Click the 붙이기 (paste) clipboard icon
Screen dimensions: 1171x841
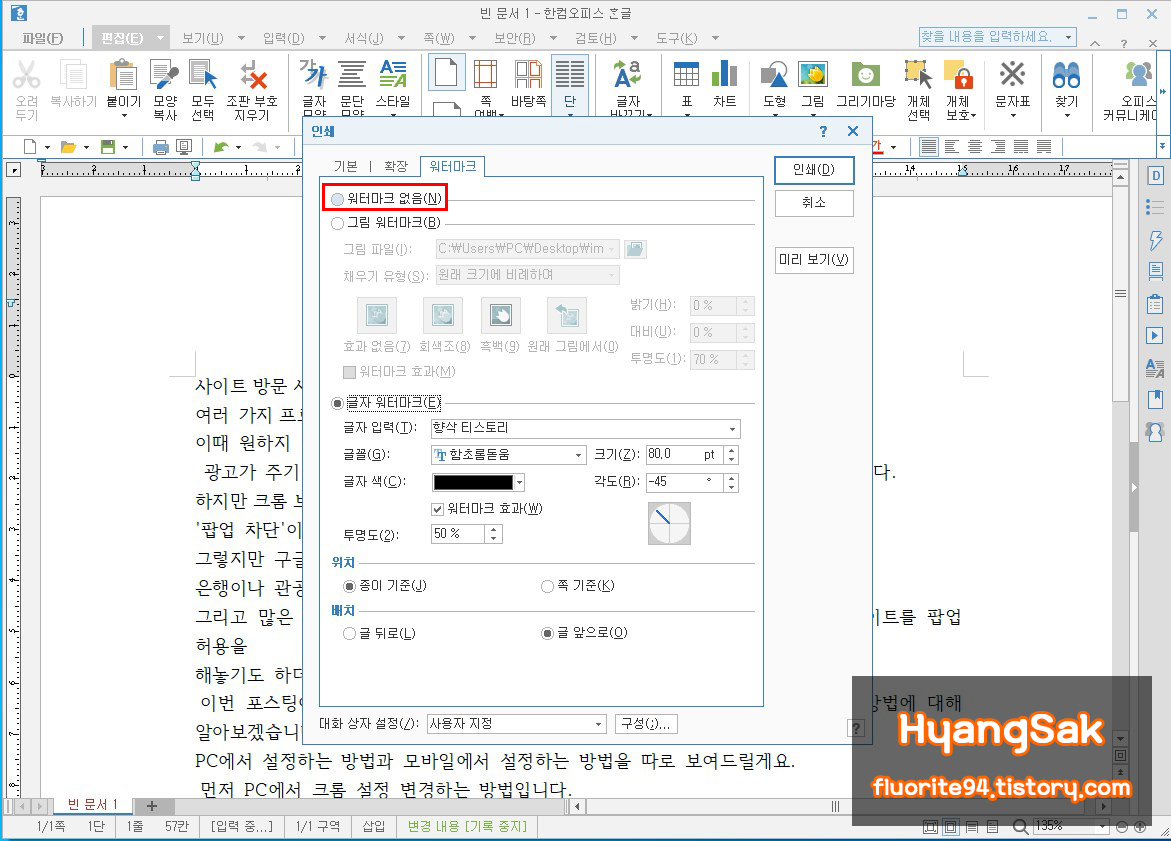[123, 75]
